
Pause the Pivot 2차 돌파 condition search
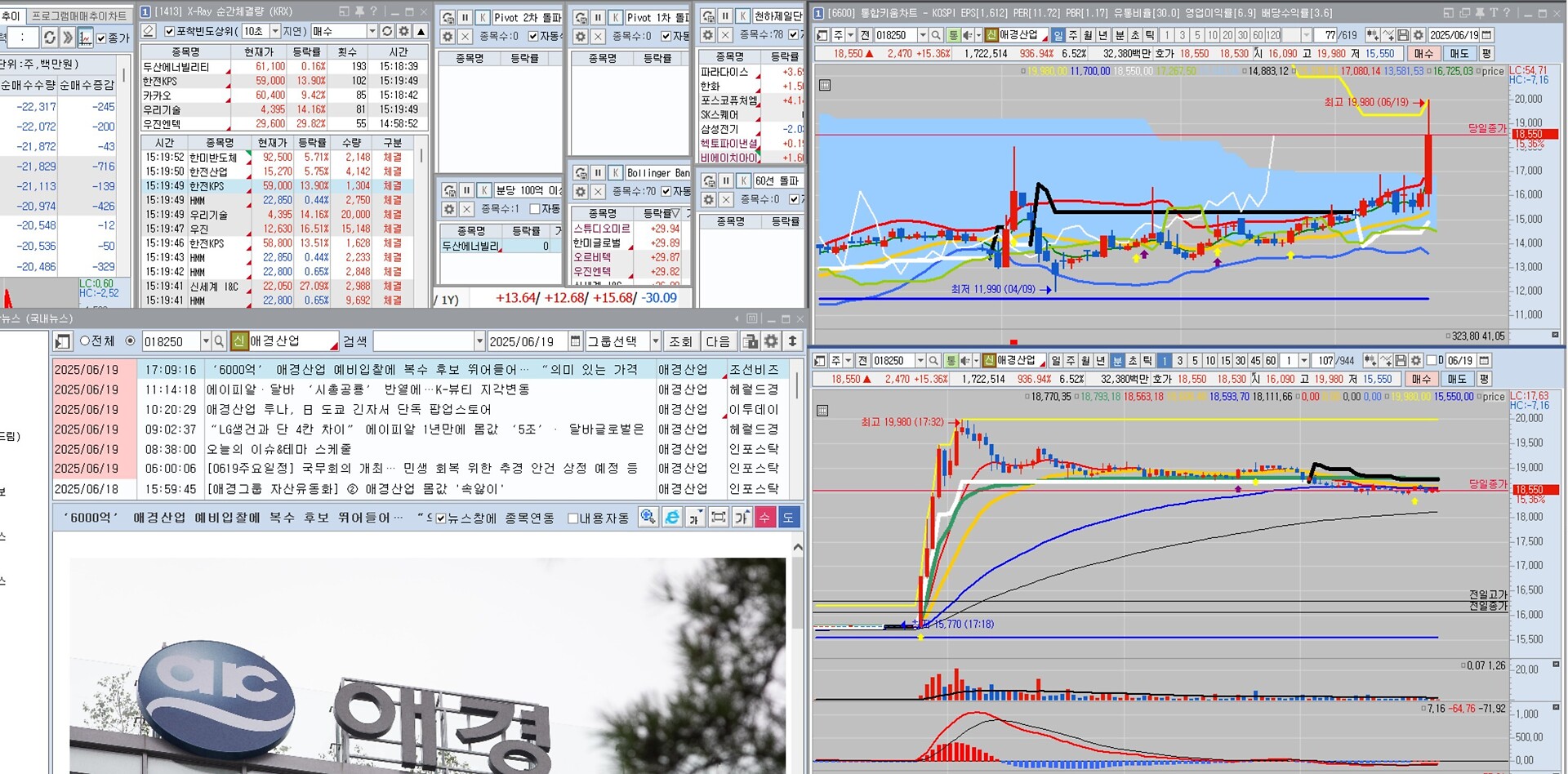[x=465, y=17]
